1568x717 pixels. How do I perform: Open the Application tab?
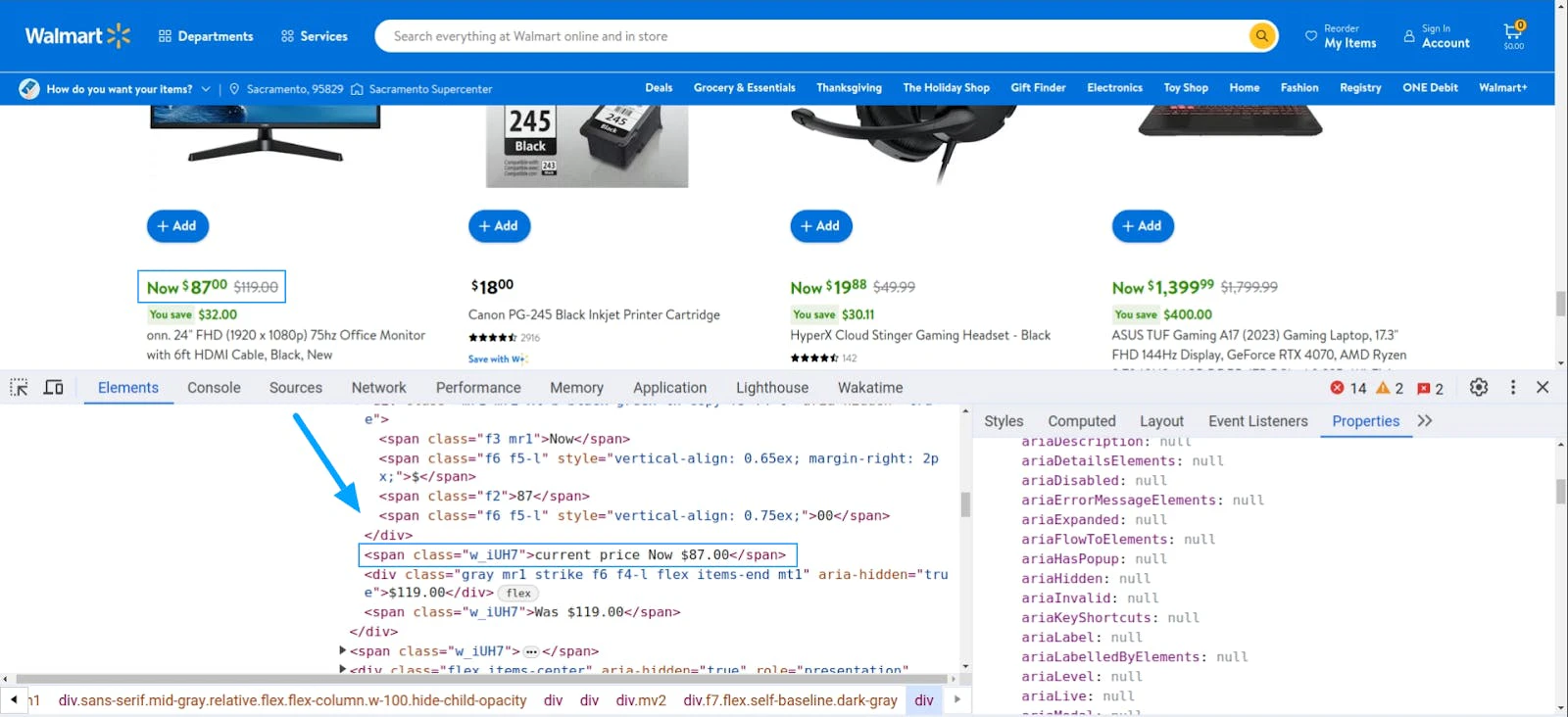669,388
